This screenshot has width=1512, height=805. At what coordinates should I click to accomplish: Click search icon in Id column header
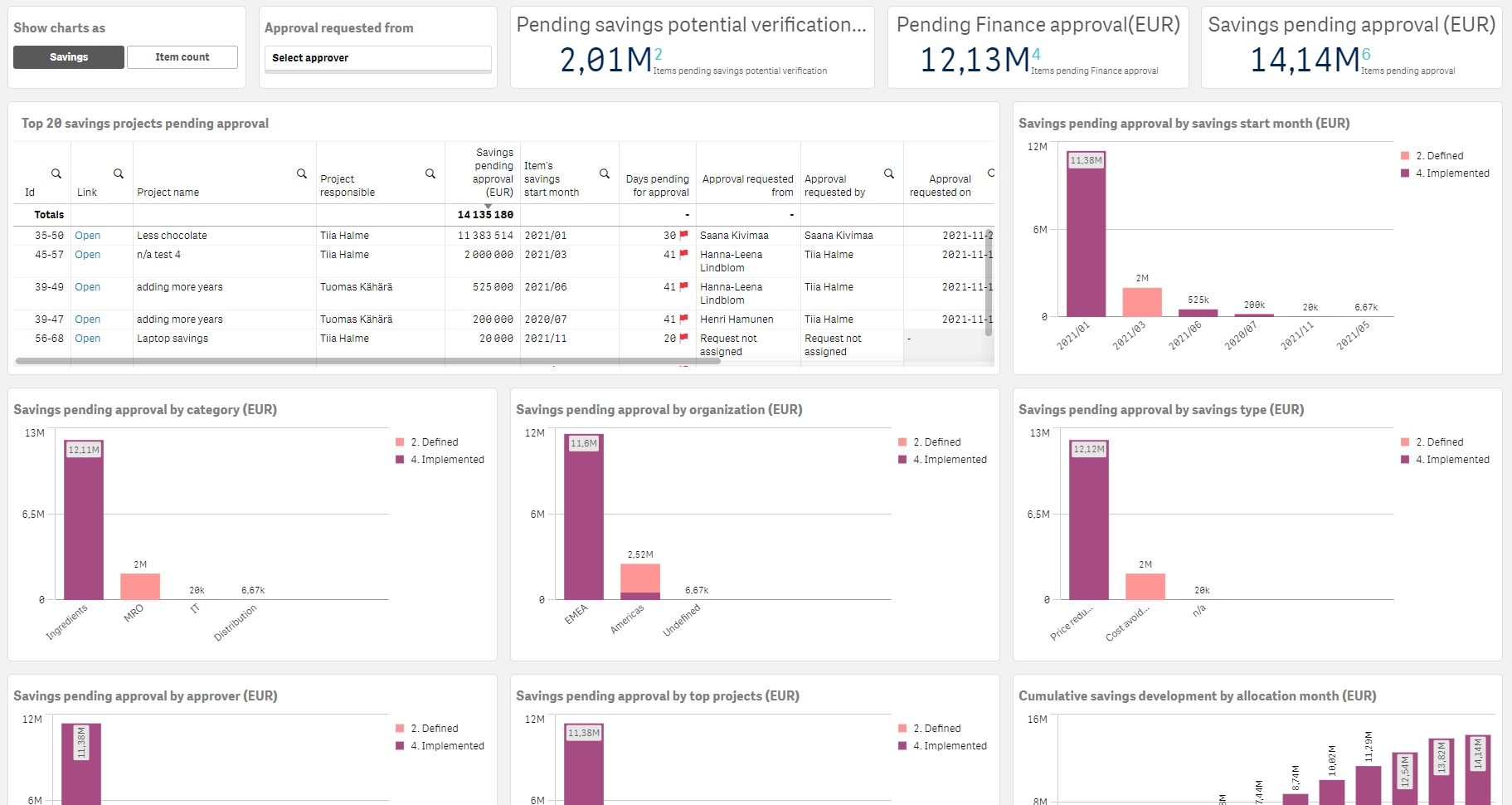tap(56, 173)
